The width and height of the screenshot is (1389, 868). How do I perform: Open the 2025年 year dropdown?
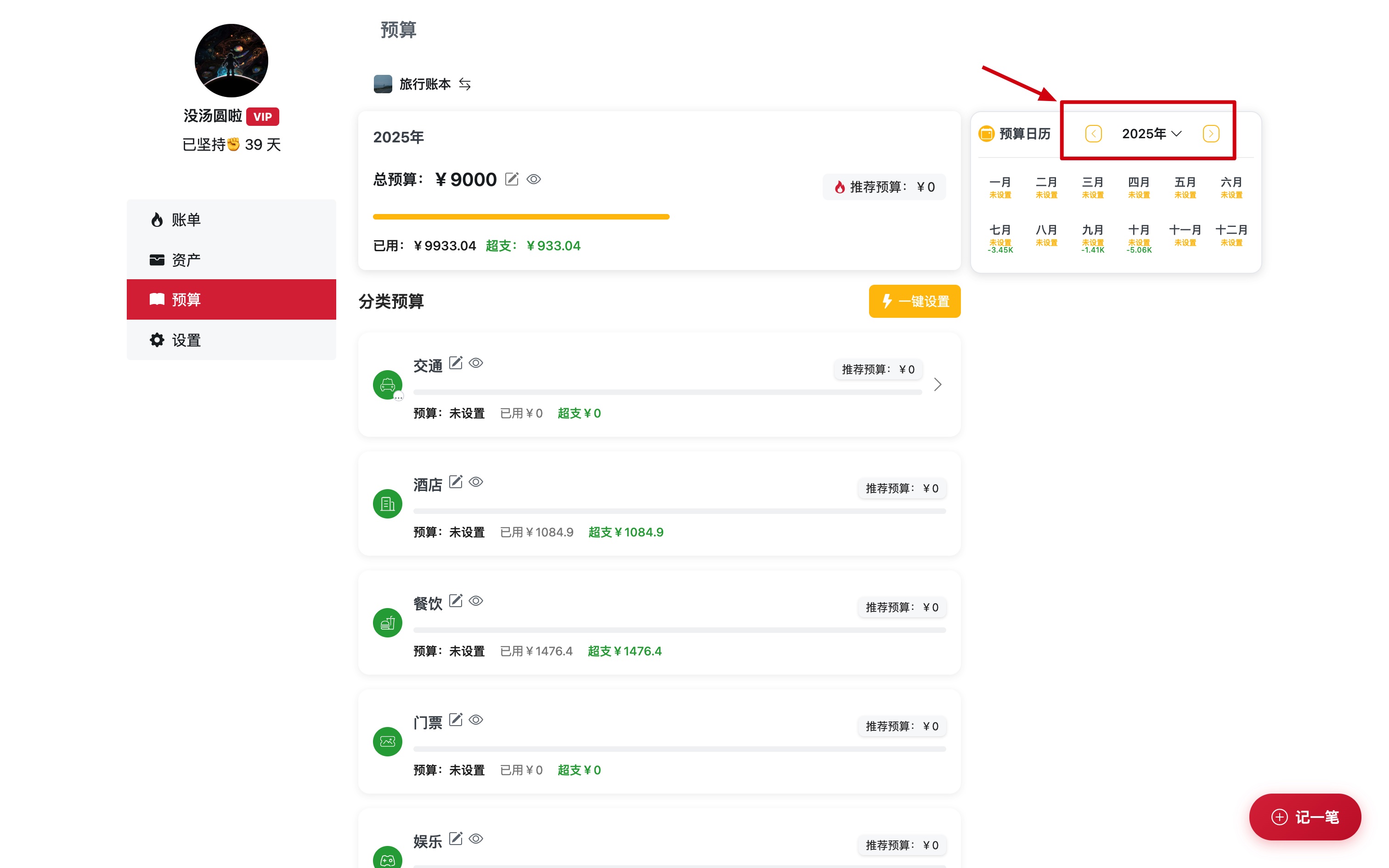pos(1151,133)
